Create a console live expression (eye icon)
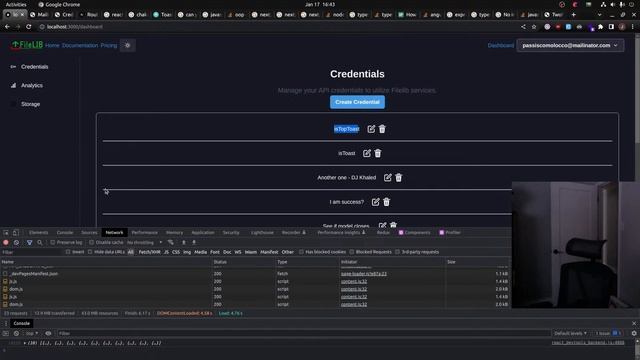Viewport: 640px width, 360px height. click(48, 333)
